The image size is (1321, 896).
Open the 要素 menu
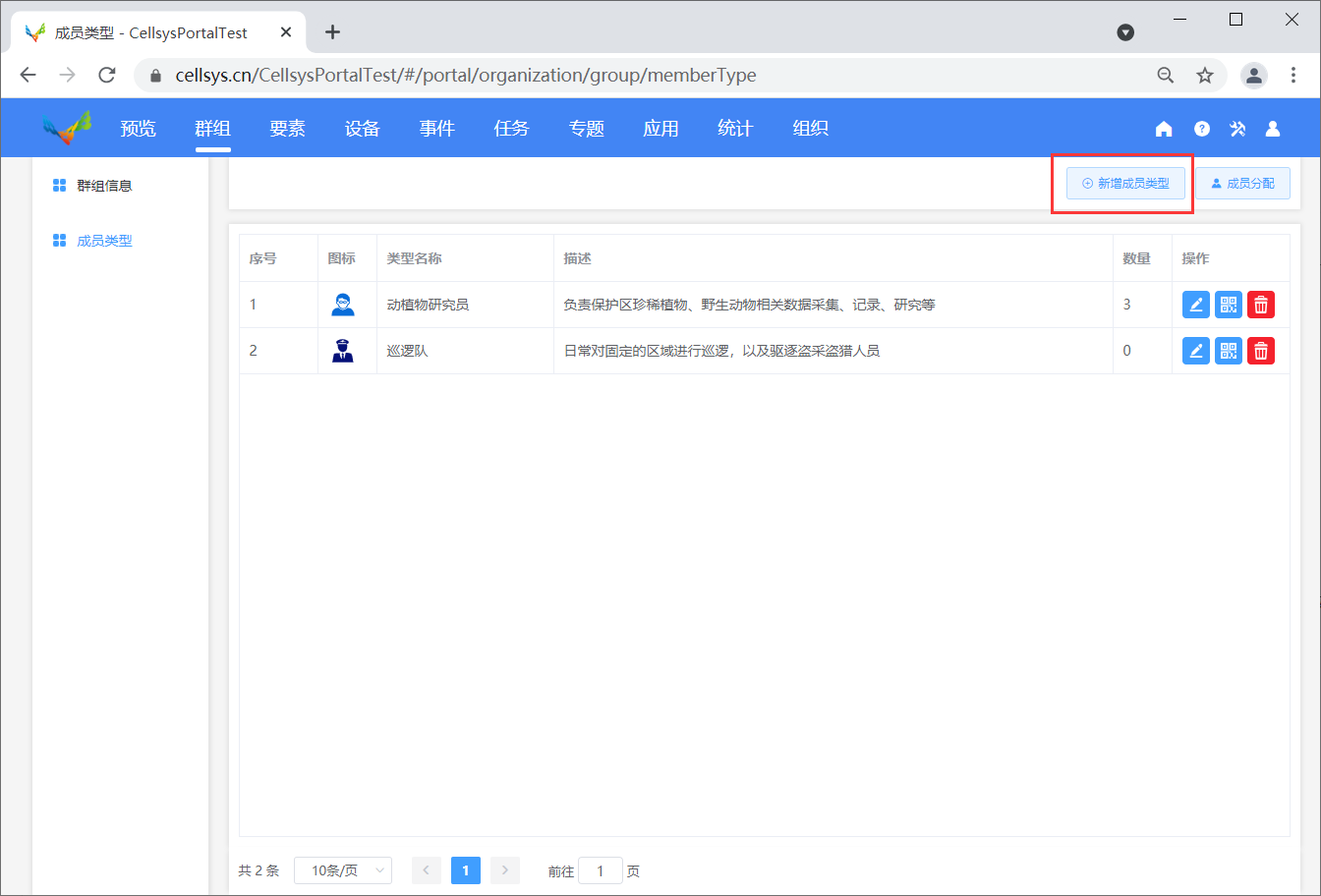click(288, 129)
